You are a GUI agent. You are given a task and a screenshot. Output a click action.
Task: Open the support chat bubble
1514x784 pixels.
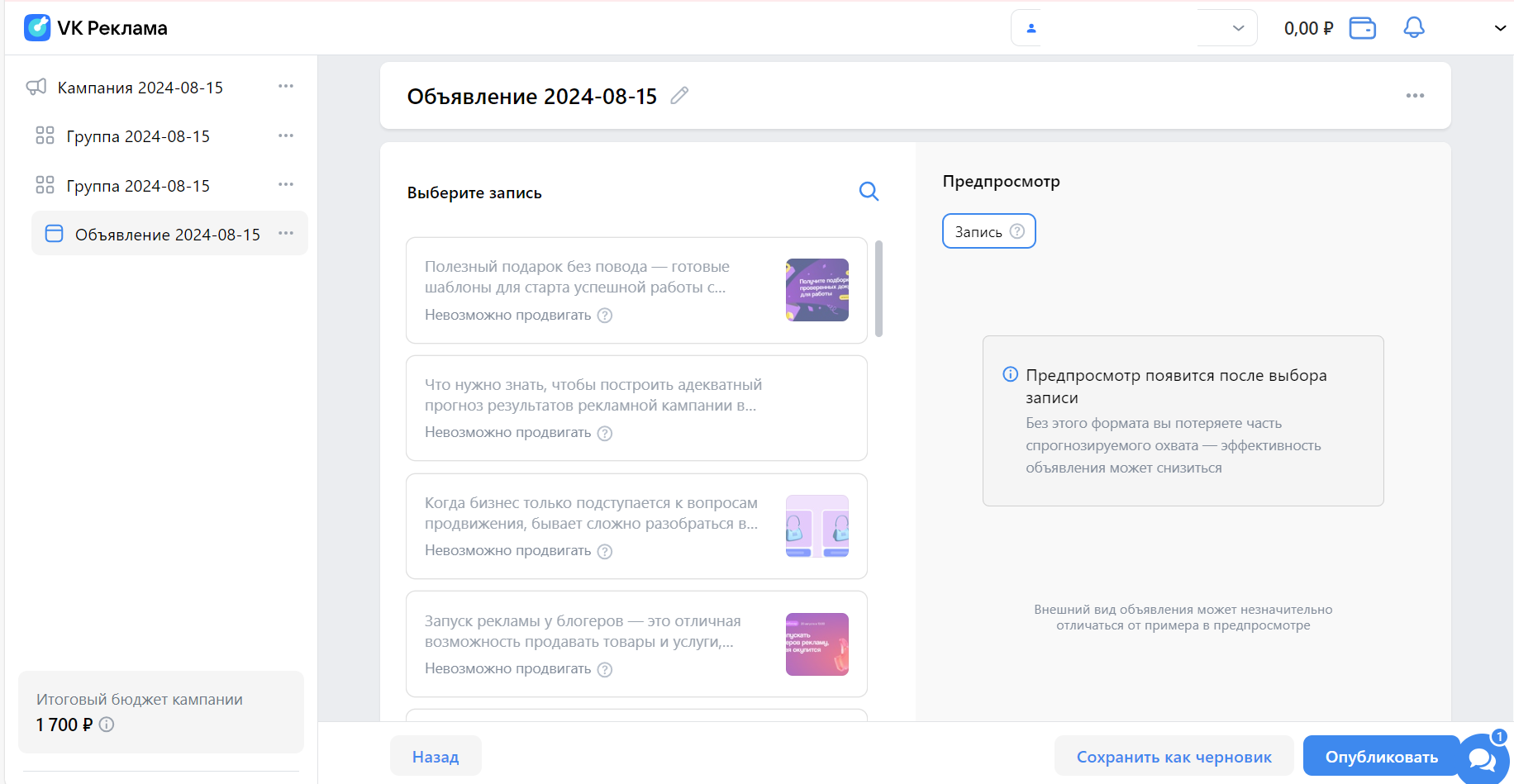click(1483, 758)
